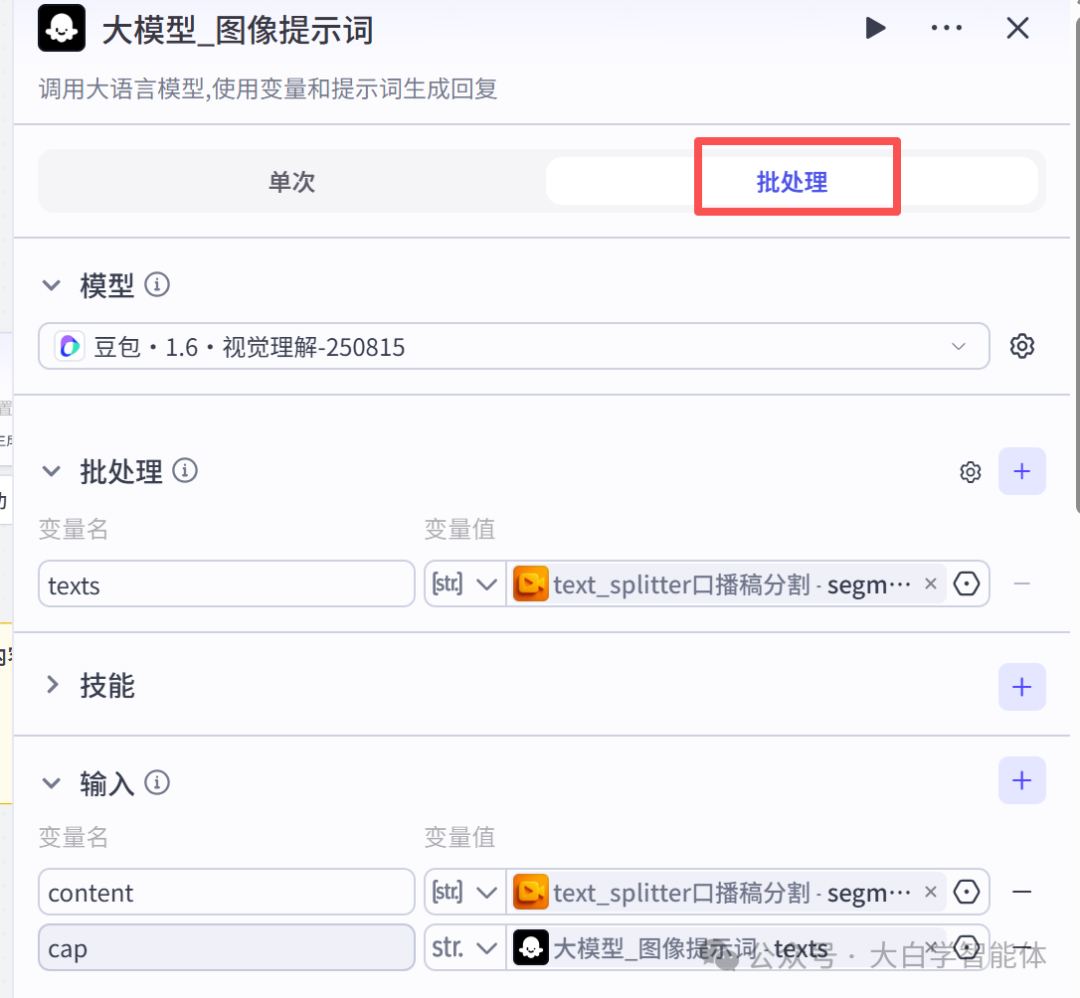Open model settings gear next to dropdown
Image resolution: width=1080 pixels, height=998 pixels.
tap(1021, 346)
